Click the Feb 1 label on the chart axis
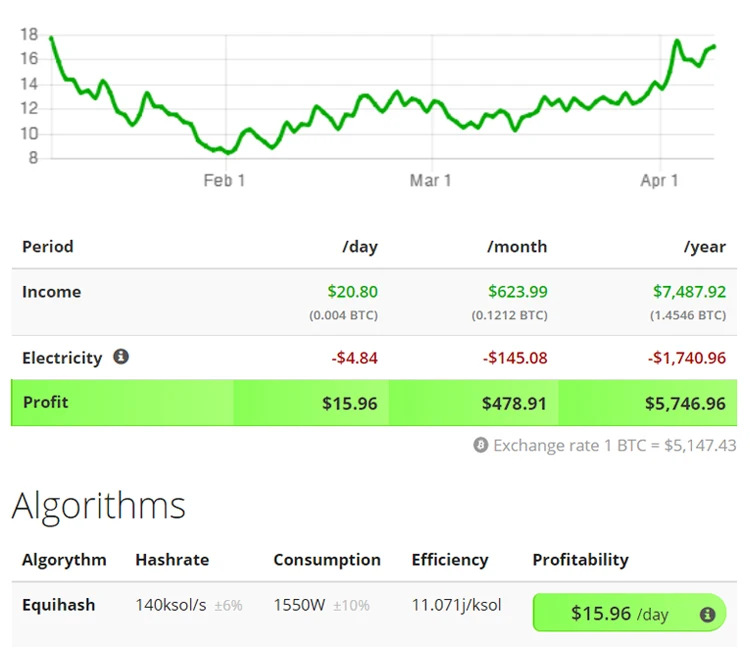The width and height of the screenshot is (750, 655). [224, 180]
